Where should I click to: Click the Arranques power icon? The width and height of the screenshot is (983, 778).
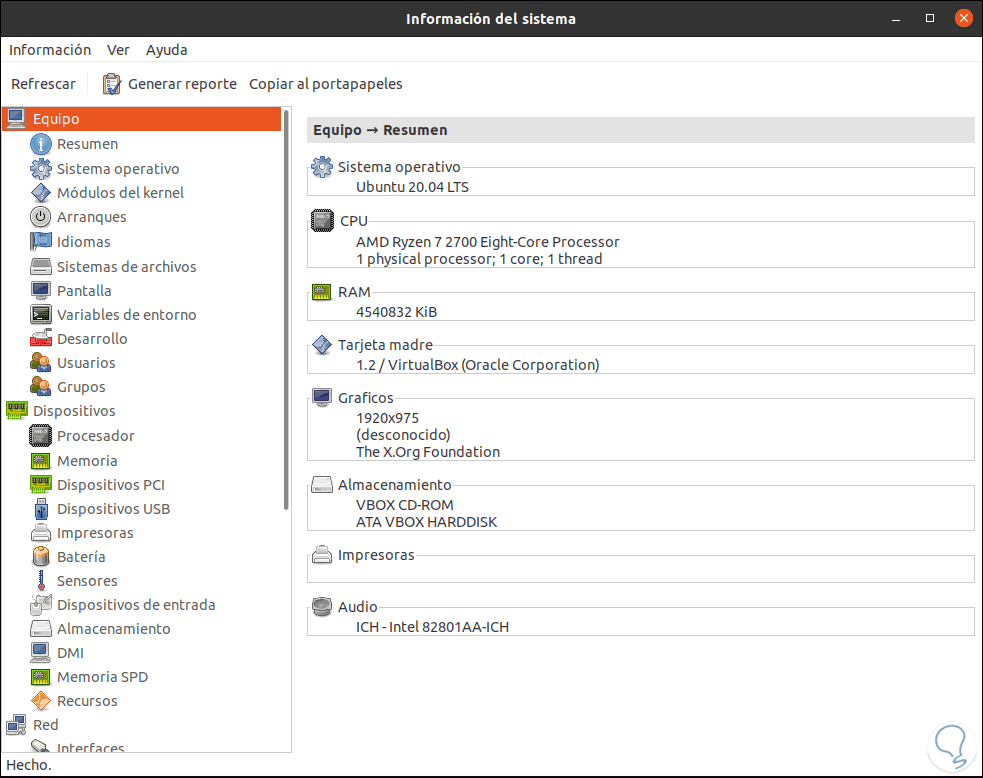[41, 217]
